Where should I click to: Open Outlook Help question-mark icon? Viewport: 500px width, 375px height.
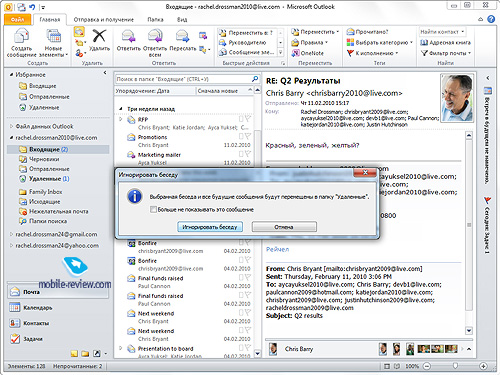pyautogui.click(x=491, y=19)
